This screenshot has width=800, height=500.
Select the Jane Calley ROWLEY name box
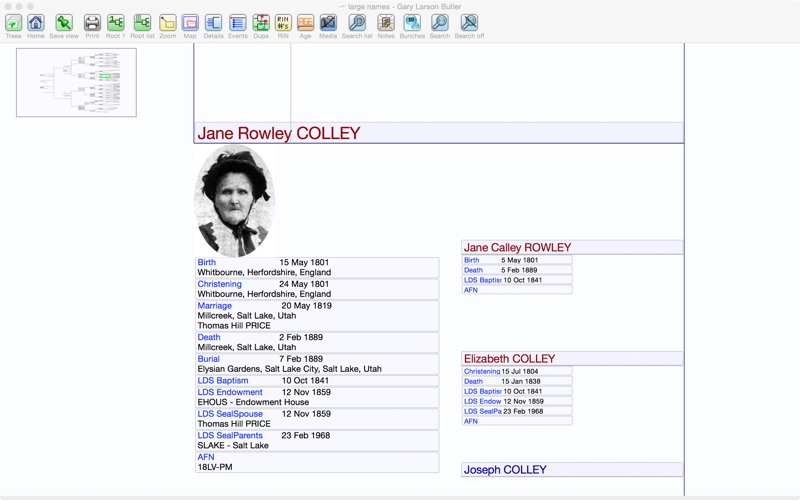click(x=572, y=247)
